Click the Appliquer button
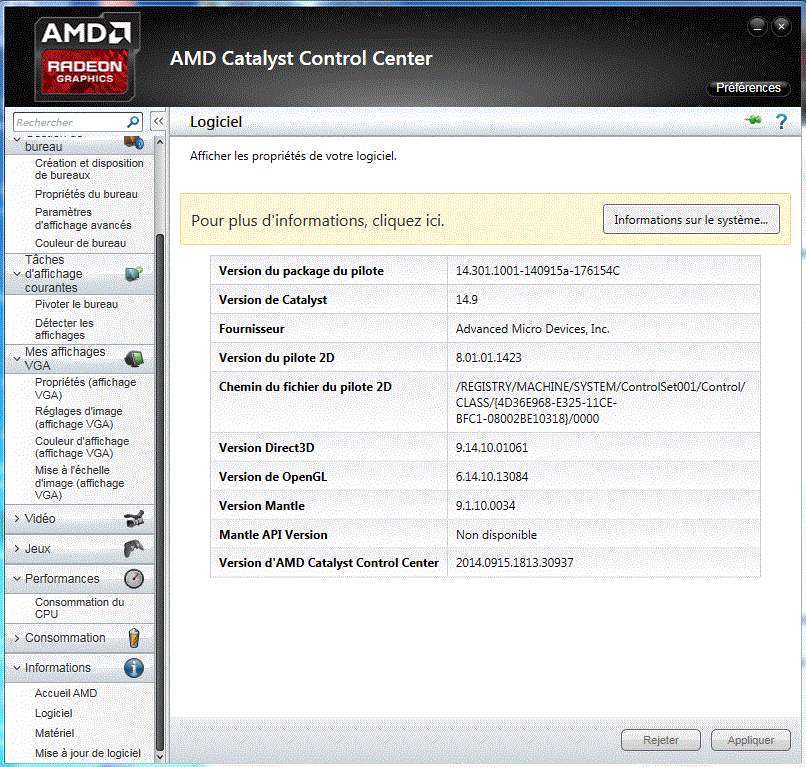 coord(750,740)
